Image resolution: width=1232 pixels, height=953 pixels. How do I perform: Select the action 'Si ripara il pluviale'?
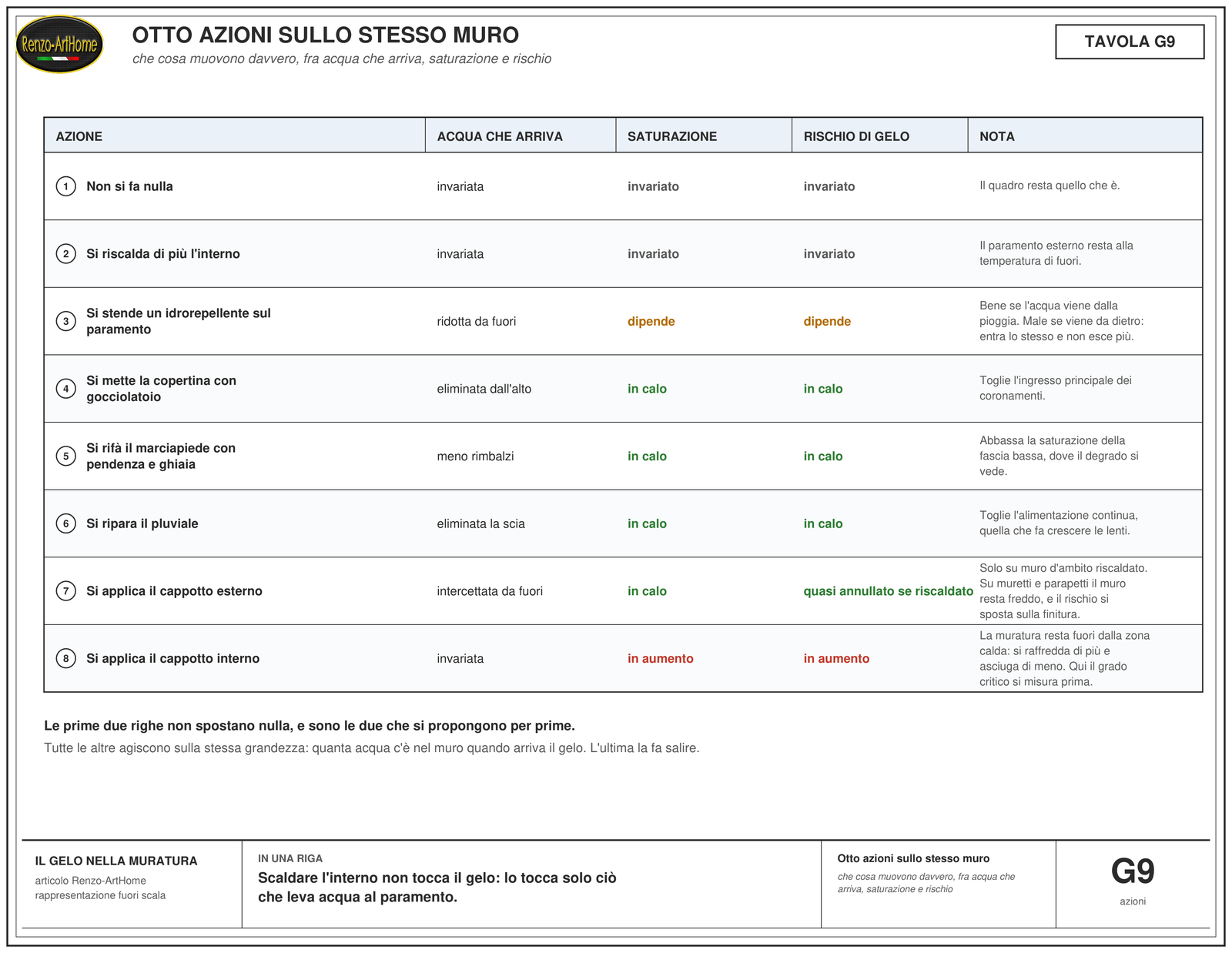coord(142,523)
